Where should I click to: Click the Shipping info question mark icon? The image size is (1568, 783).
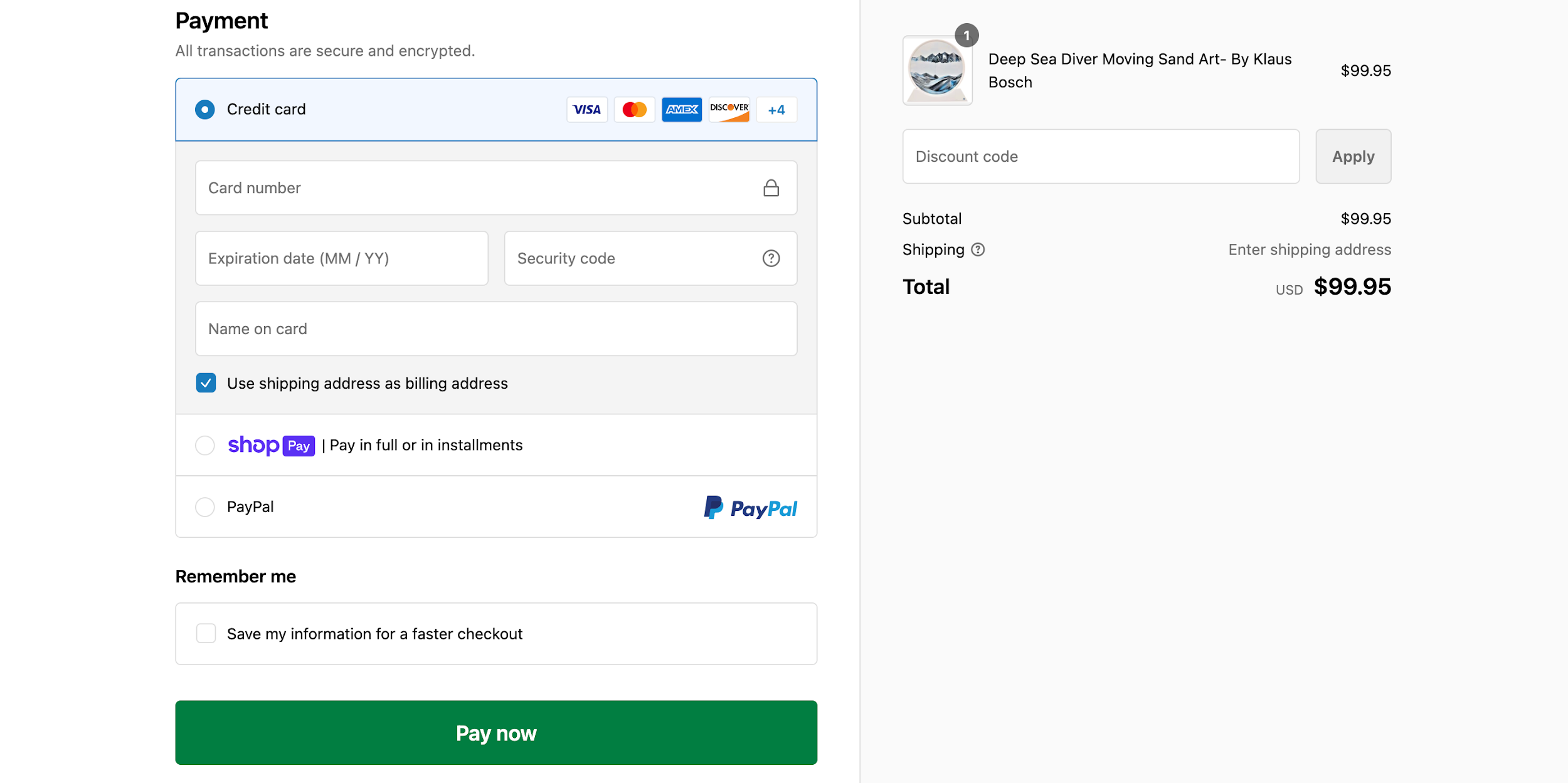coord(978,250)
